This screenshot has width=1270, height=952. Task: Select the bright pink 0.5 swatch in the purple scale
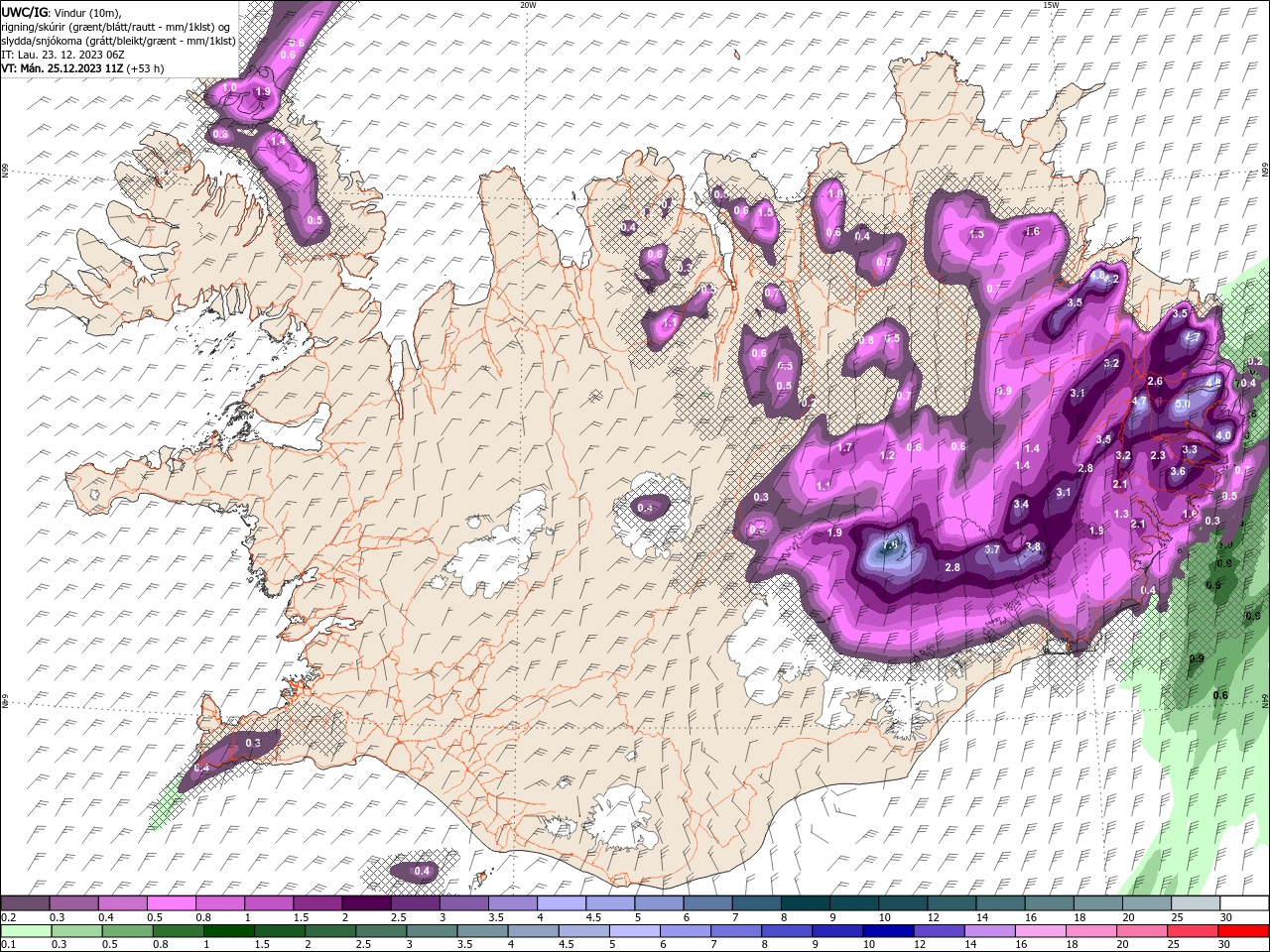click(171, 903)
